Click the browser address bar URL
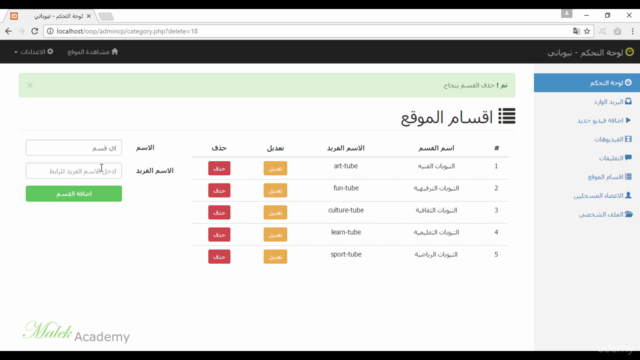The height and width of the screenshot is (360, 640). [x=127, y=31]
